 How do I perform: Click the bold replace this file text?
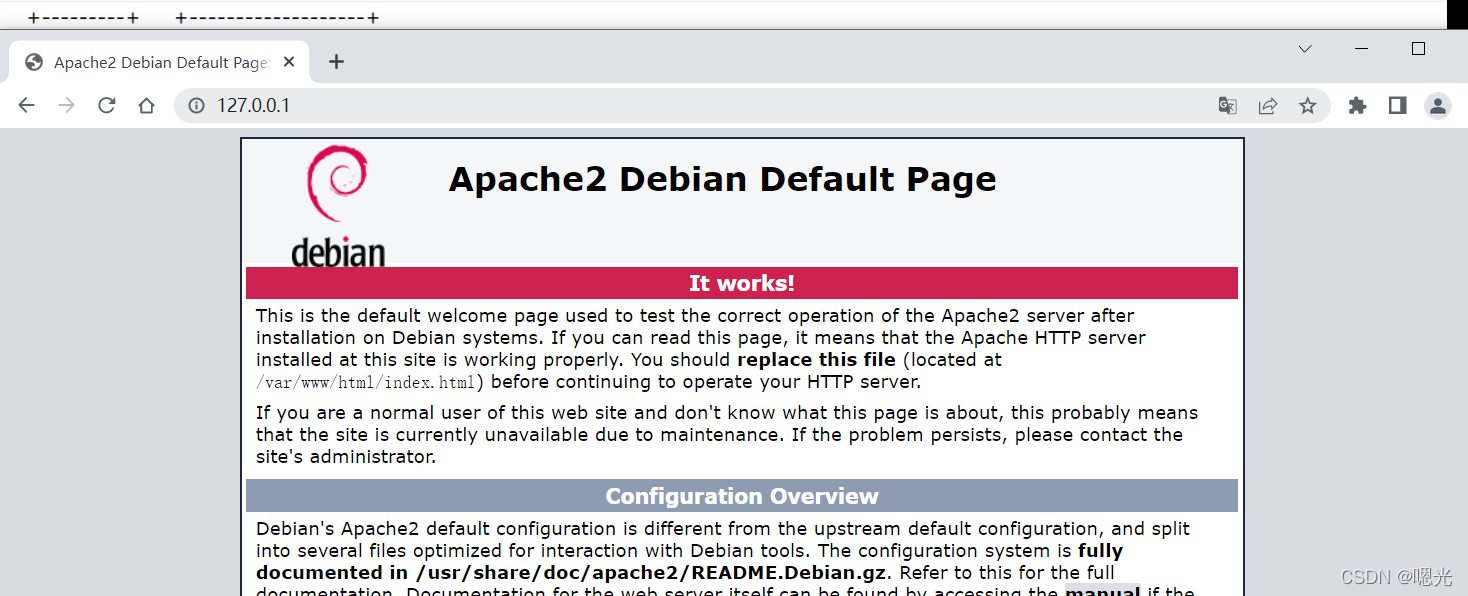pos(816,360)
